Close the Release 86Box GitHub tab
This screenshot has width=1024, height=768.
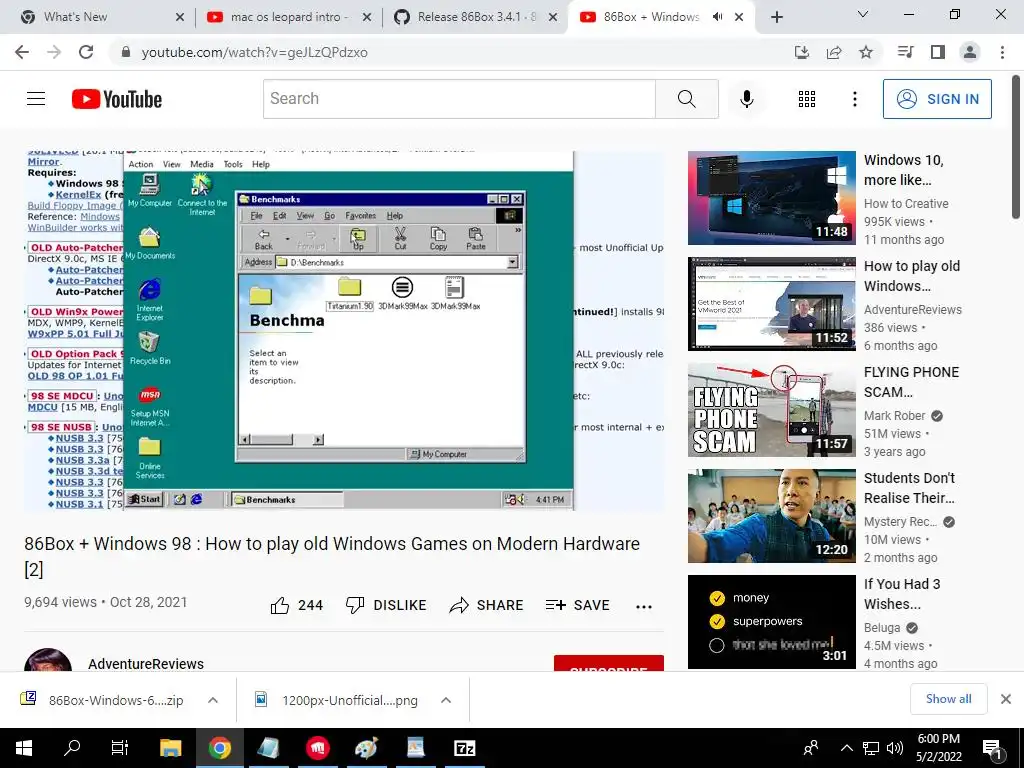(553, 17)
